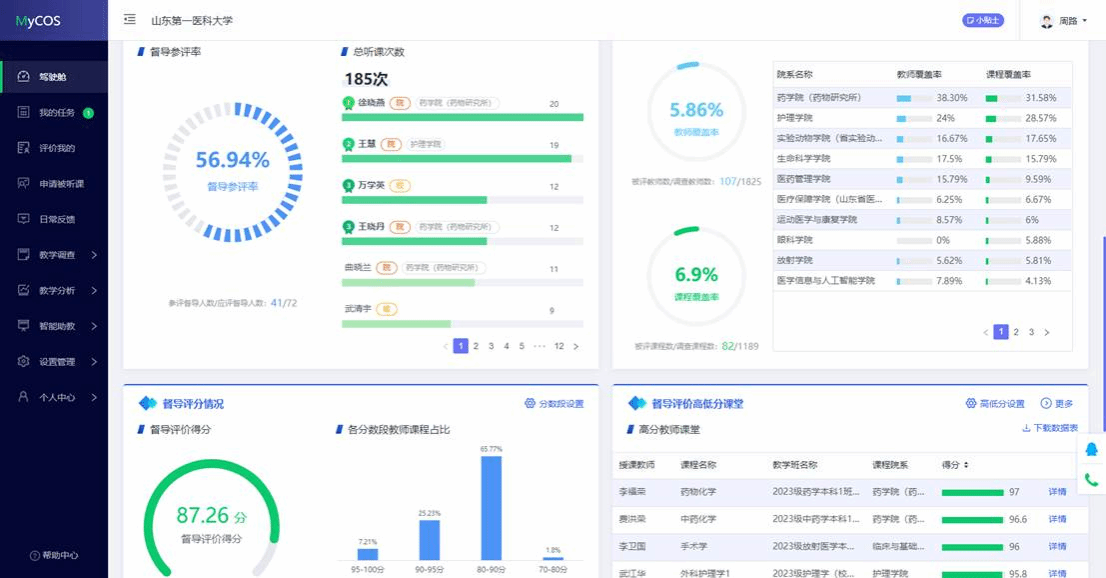Image resolution: width=1106 pixels, height=578 pixels.
Task: View 详情 for 李福荣's course
Action: click(1057, 492)
